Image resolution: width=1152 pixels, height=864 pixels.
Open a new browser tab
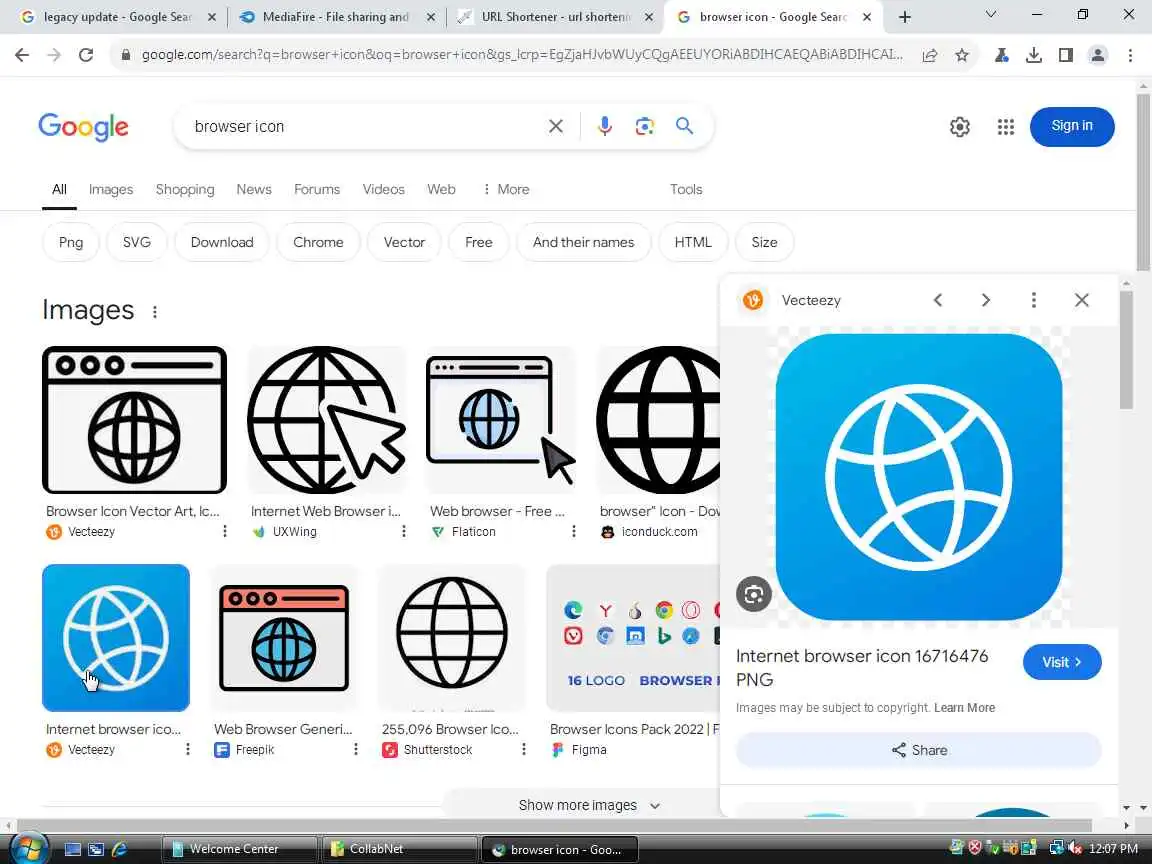click(x=905, y=17)
